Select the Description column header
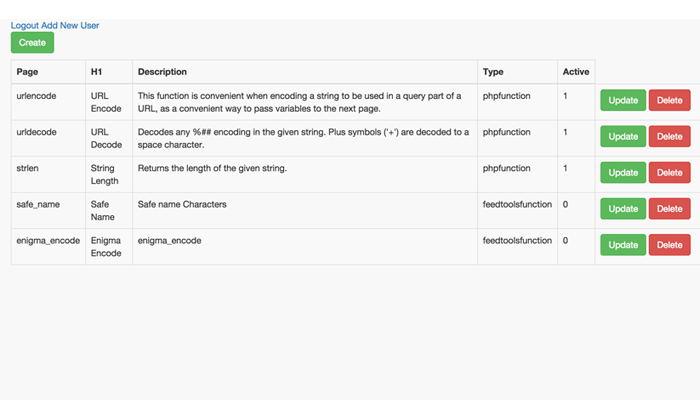The width and height of the screenshot is (700, 400). point(162,72)
